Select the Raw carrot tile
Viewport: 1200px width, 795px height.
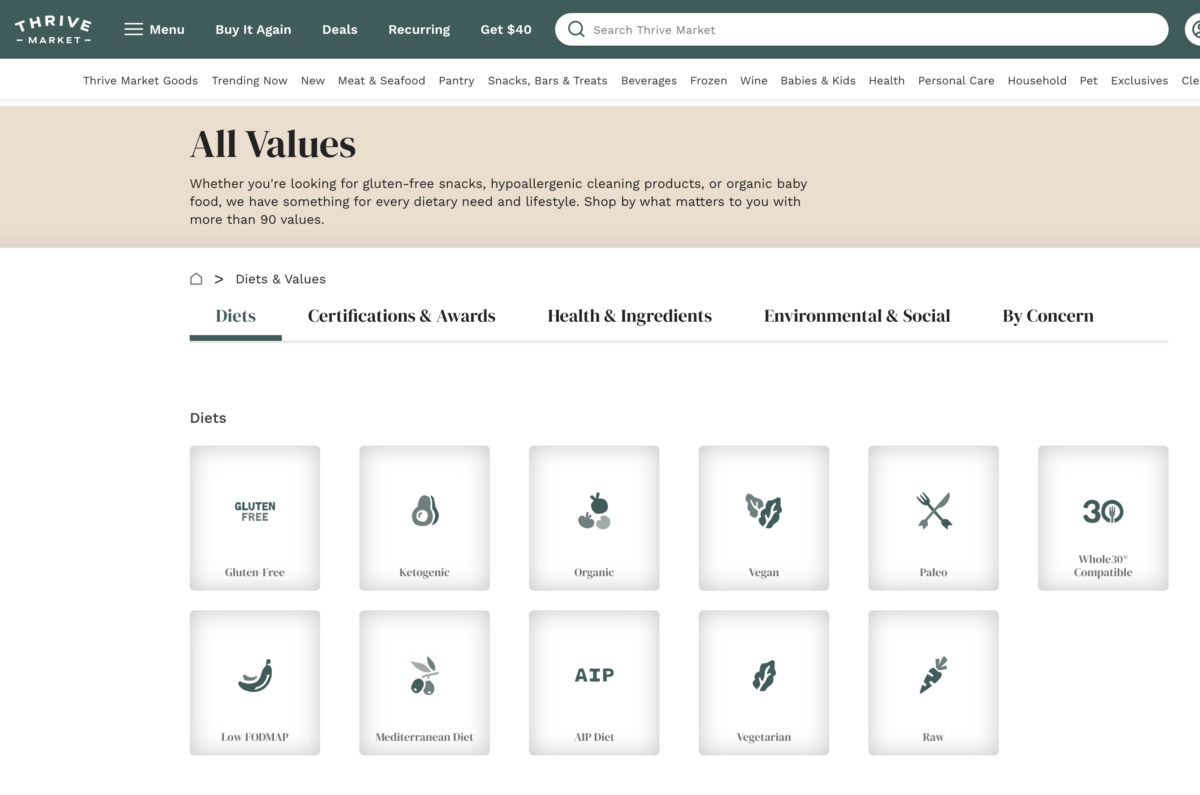point(933,683)
